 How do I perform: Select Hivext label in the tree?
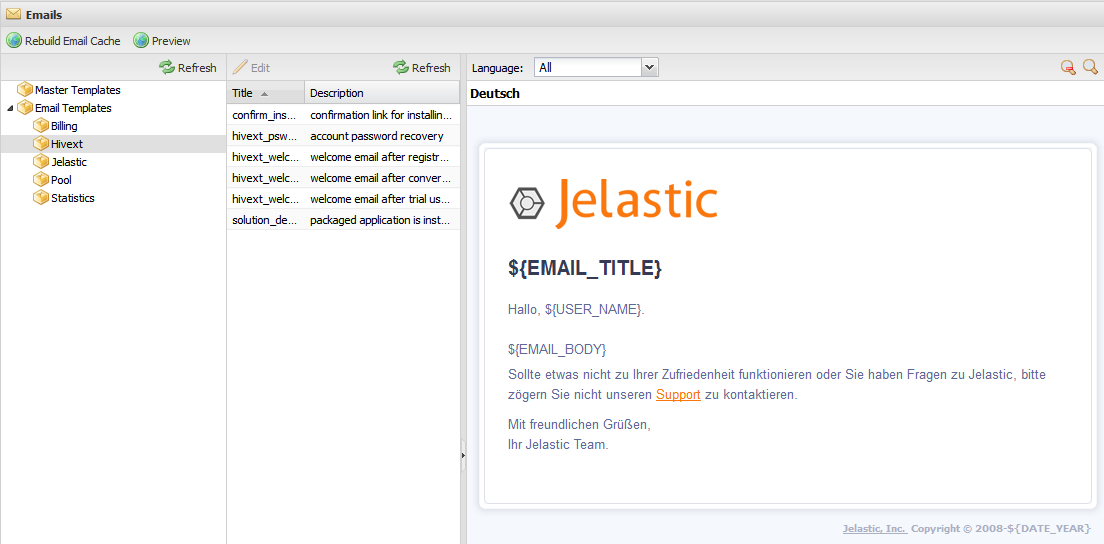point(67,144)
